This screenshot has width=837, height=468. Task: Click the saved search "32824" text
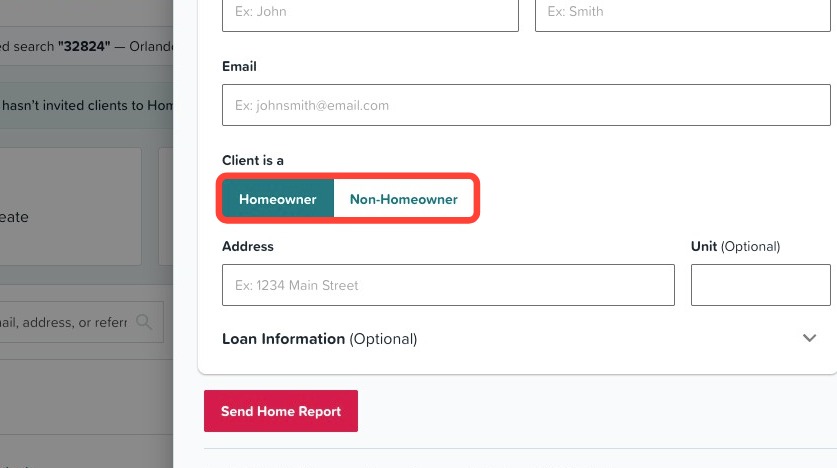tap(85, 46)
